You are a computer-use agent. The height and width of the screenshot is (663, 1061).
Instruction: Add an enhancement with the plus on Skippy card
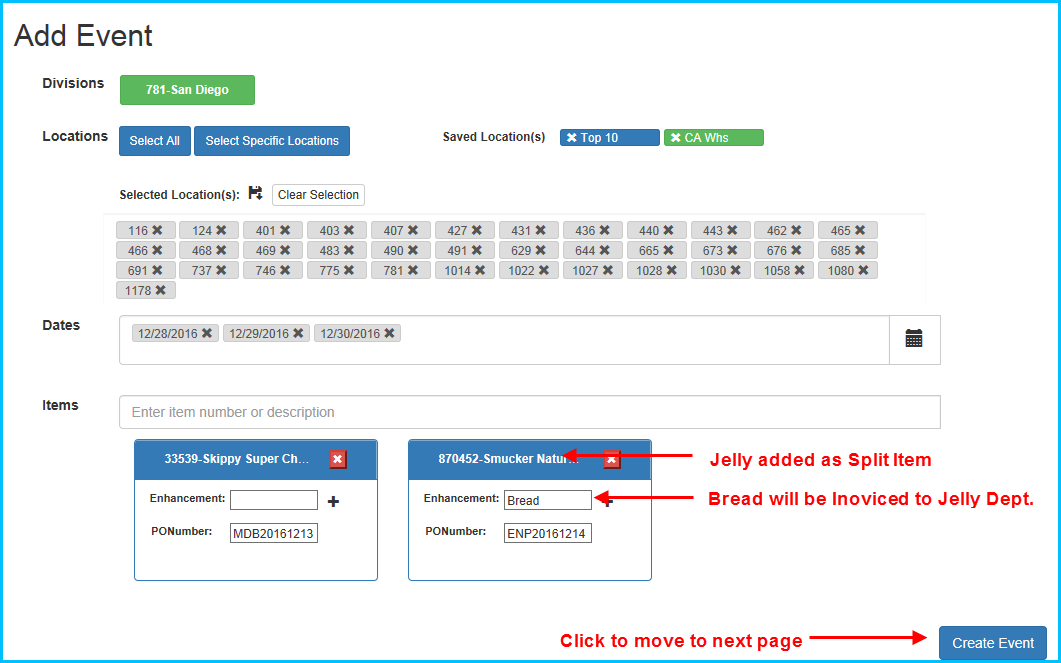tap(333, 500)
